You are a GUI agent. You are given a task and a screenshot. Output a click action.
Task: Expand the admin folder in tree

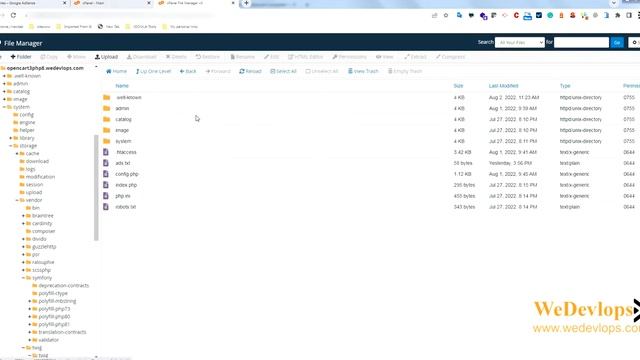(4, 84)
